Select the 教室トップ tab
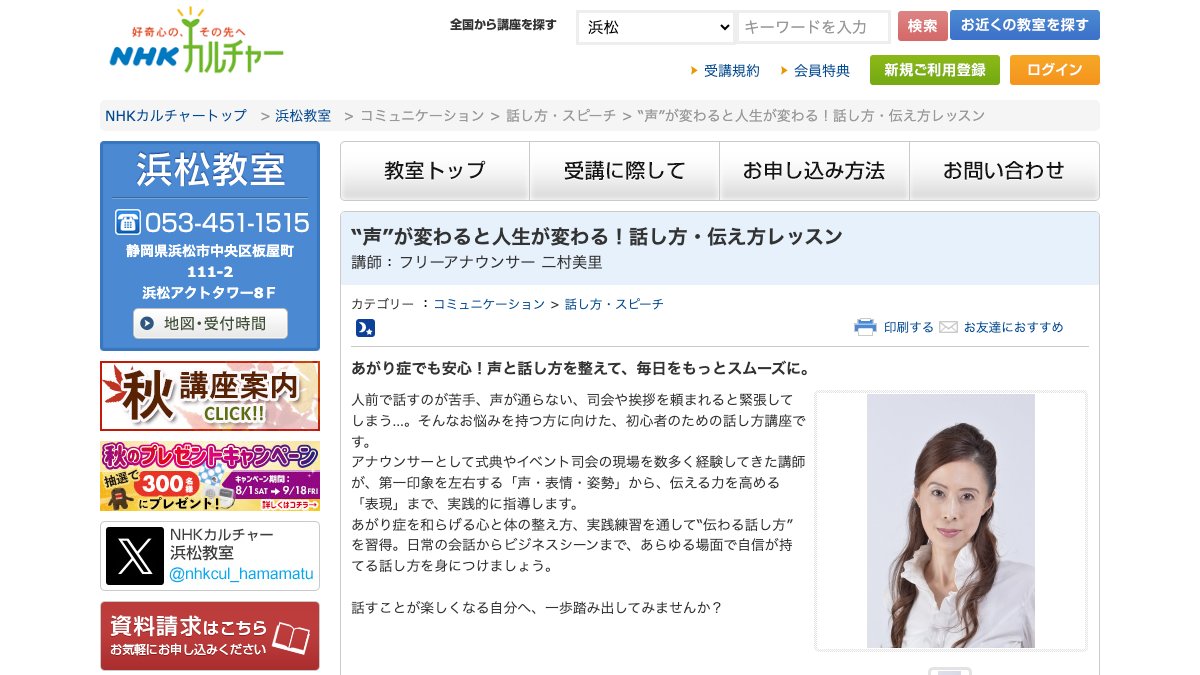This screenshot has height=675, width=1200. (435, 171)
